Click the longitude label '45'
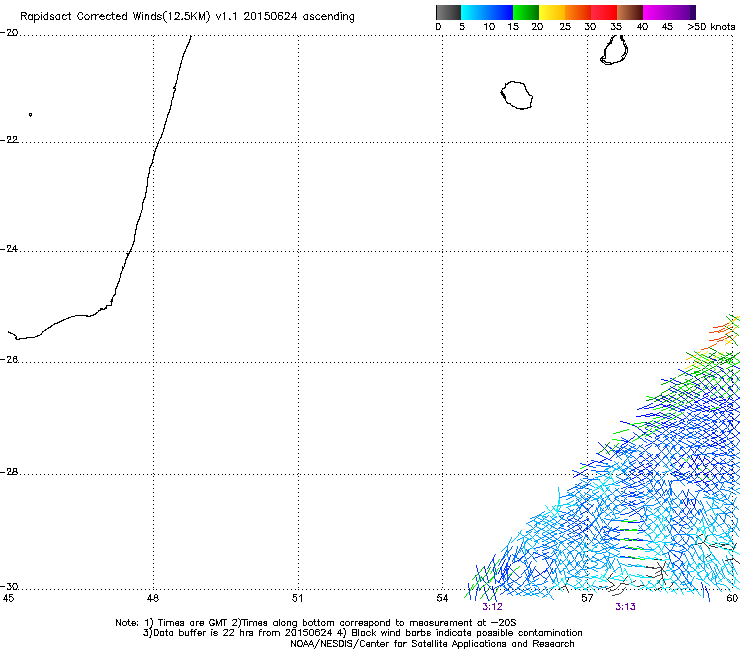 click(8, 599)
